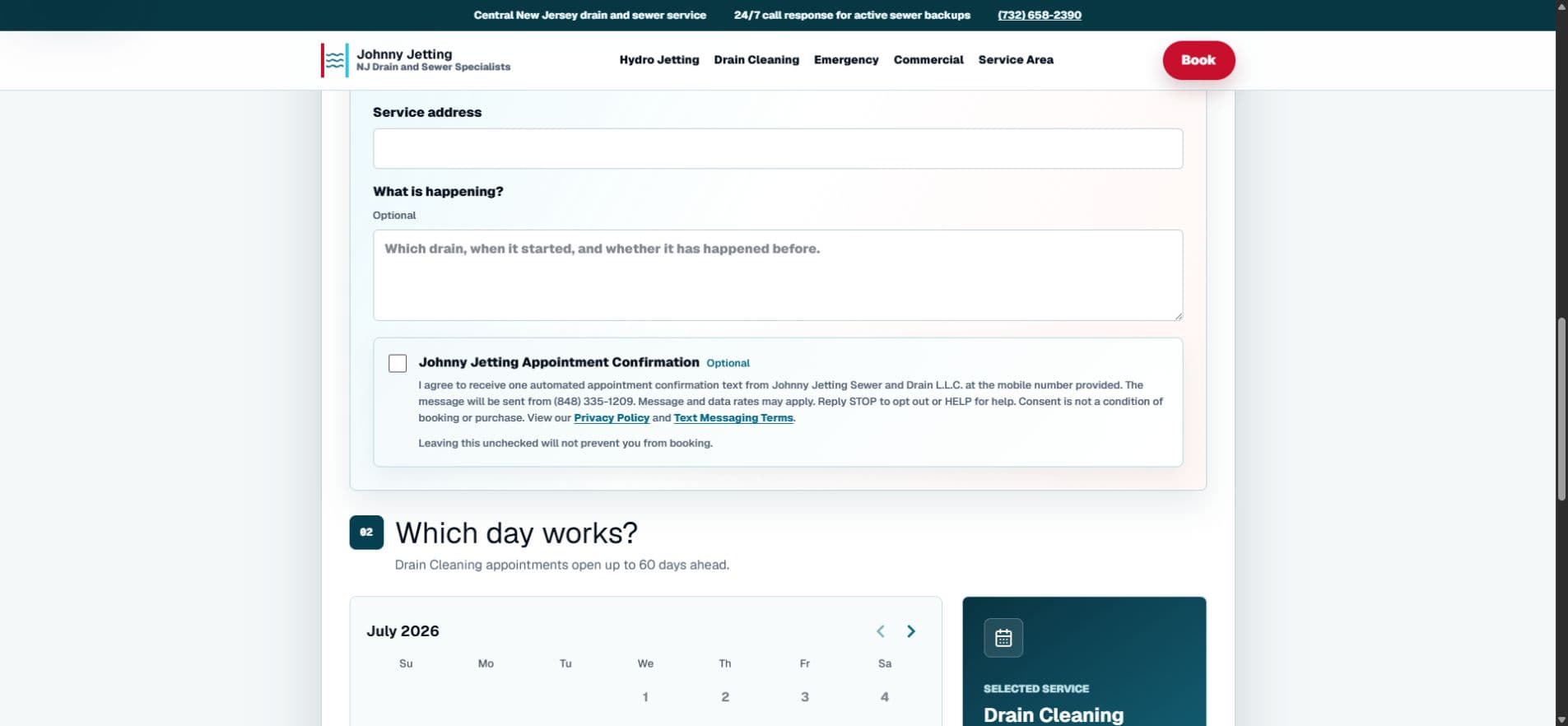Click the 'Service address' field label
Screen dimensions: 1568x726
427,113
